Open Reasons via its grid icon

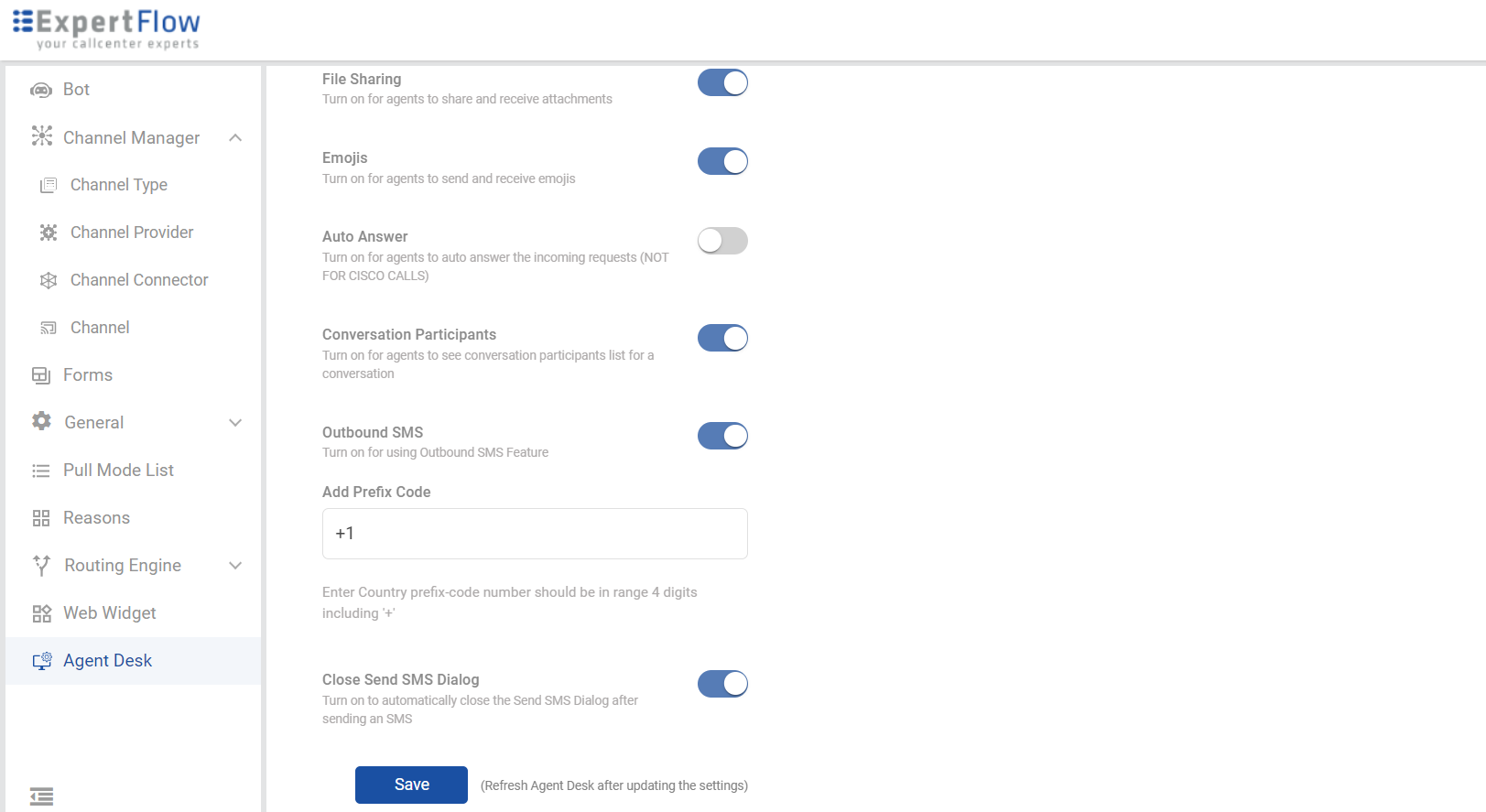click(41, 517)
